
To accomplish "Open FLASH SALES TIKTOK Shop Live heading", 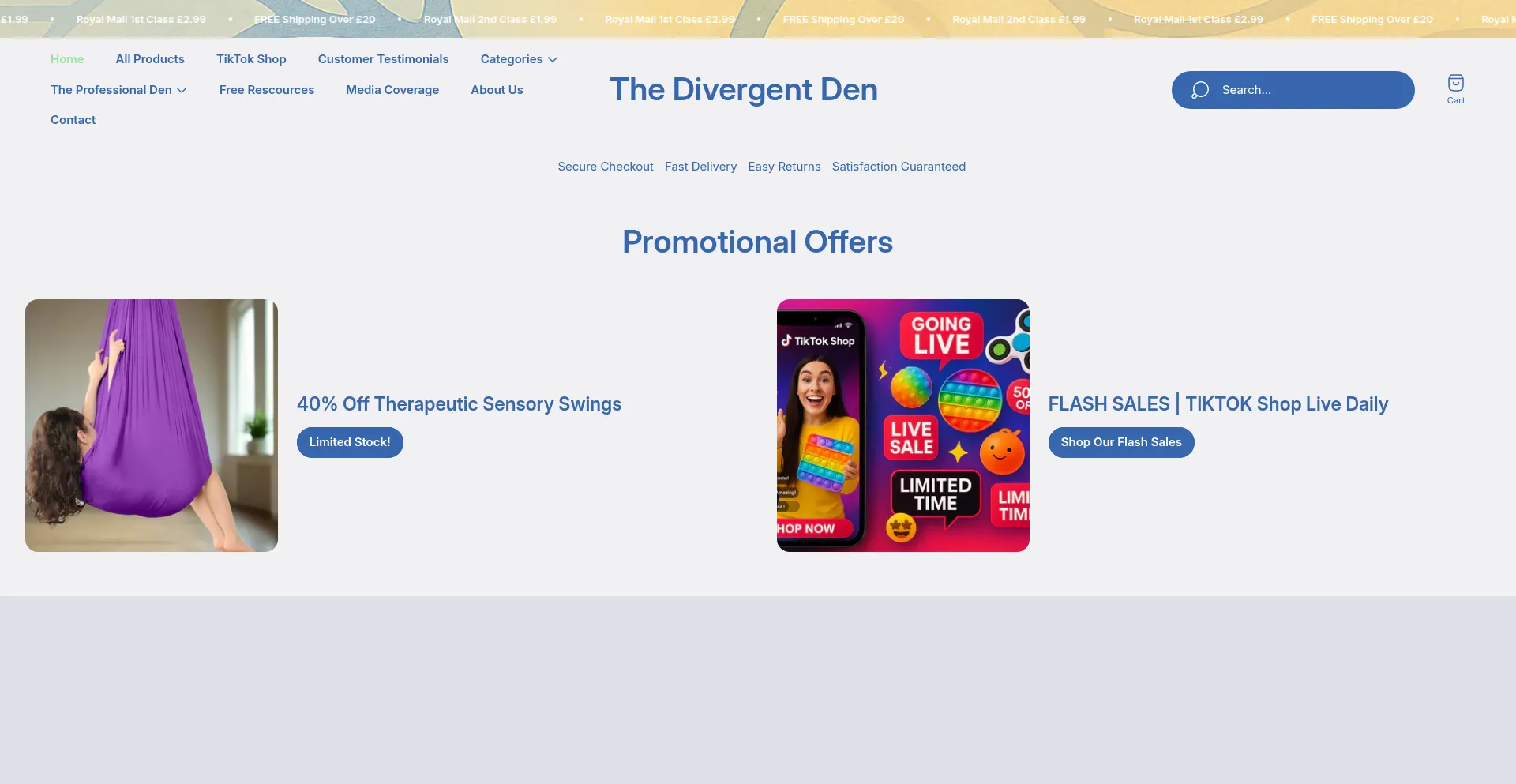I will [x=1218, y=404].
